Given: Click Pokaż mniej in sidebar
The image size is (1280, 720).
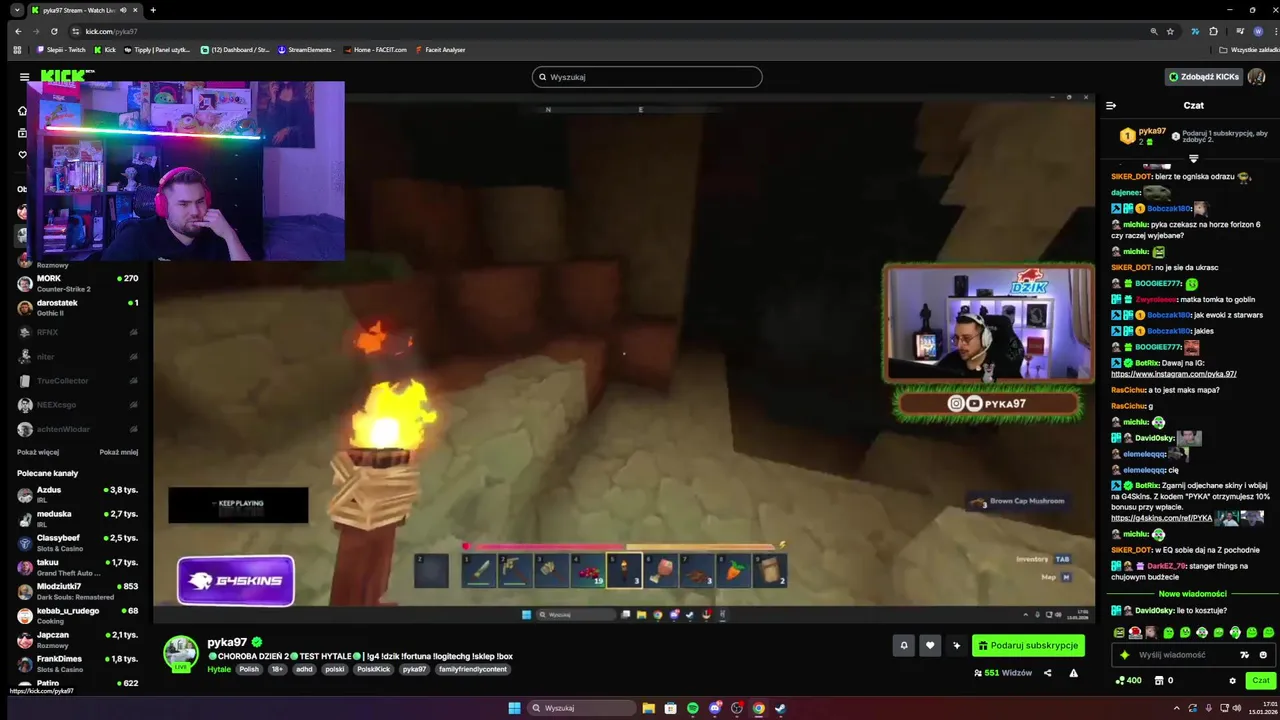Looking at the screenshot, I should point(119,452).
